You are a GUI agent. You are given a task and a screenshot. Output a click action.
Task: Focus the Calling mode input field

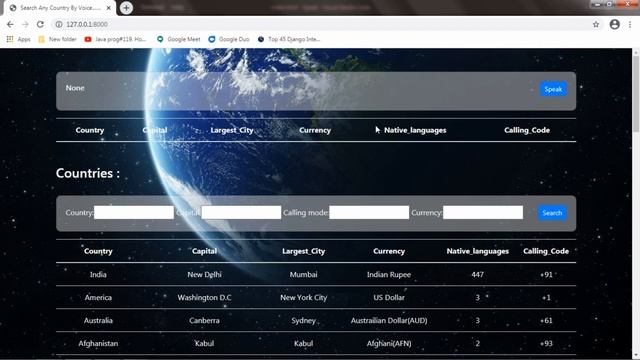click(369, 212)
